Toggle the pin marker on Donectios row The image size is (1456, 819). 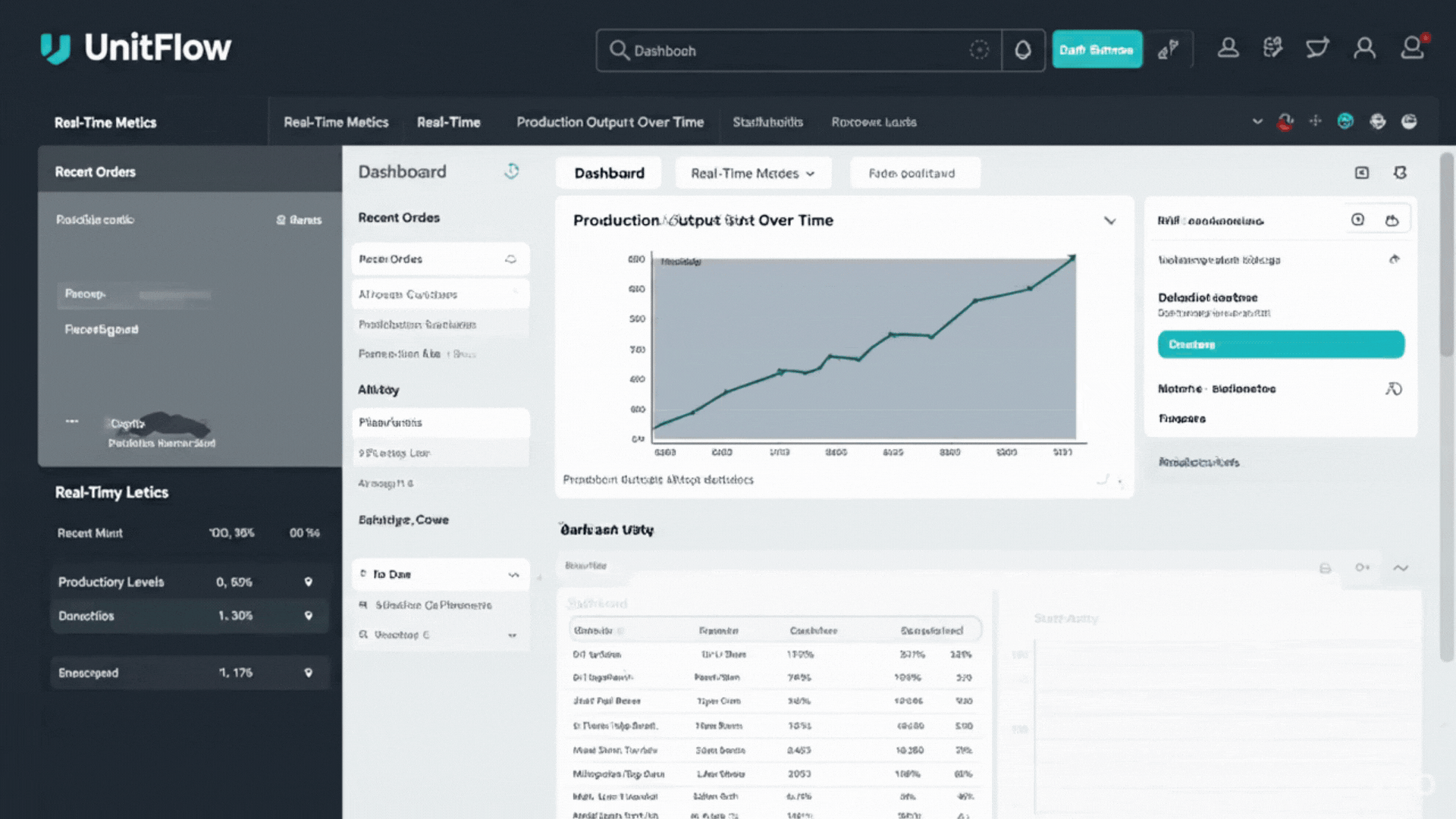pyautogui.click(x=308, y=615)
